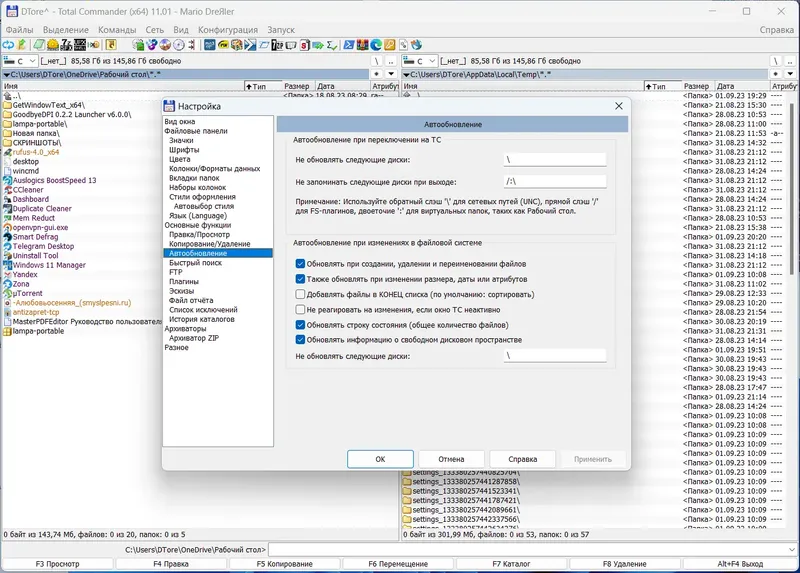The image size is (800, 573).
Task: Open the Конфигурация menu
Action: tap(228, 30)
